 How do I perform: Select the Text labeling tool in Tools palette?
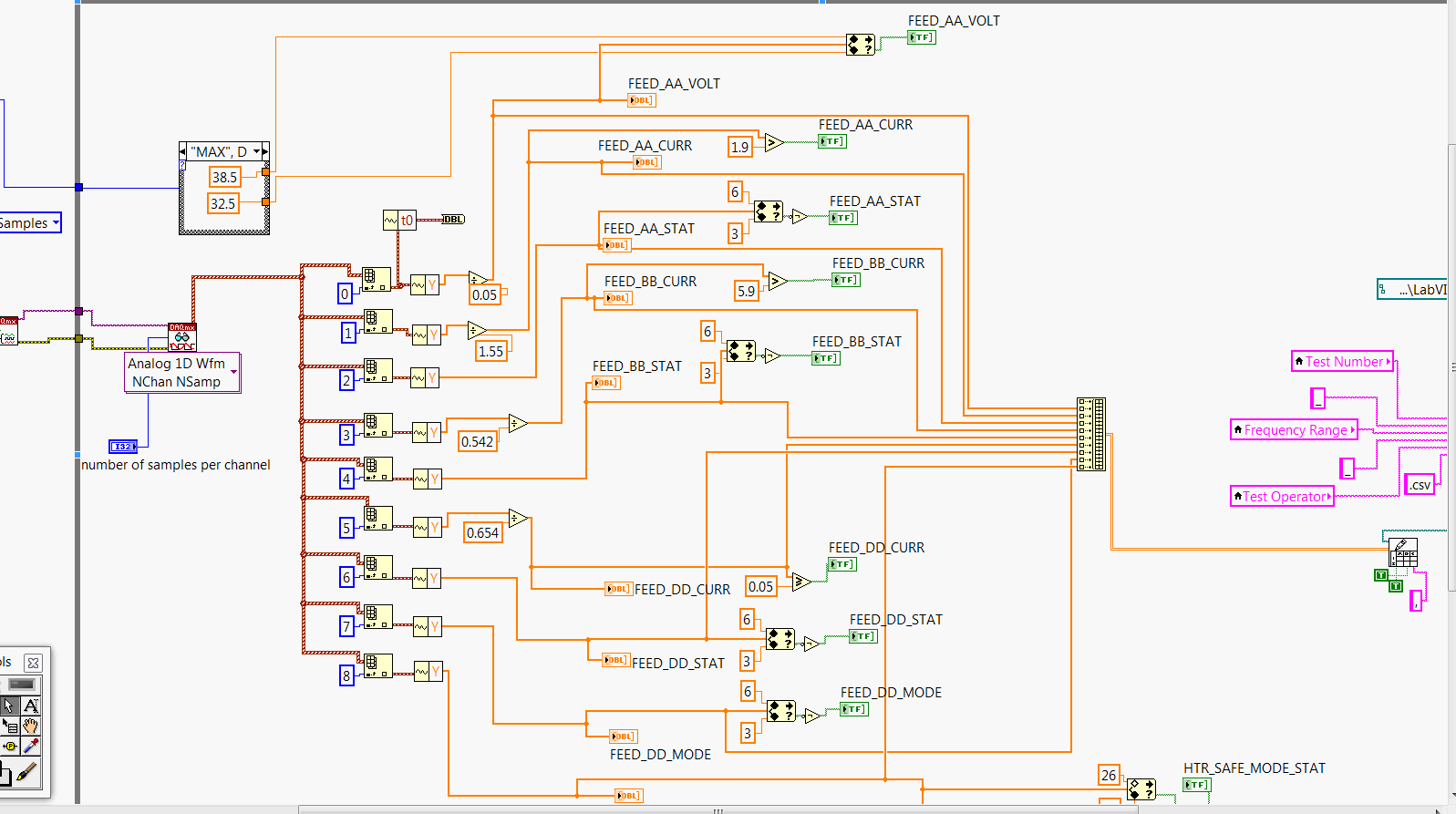pos(30,706)
